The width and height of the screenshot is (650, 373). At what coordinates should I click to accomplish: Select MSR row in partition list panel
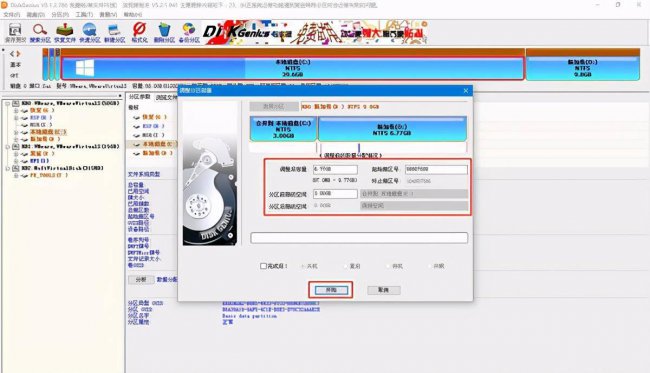(153, 135)
